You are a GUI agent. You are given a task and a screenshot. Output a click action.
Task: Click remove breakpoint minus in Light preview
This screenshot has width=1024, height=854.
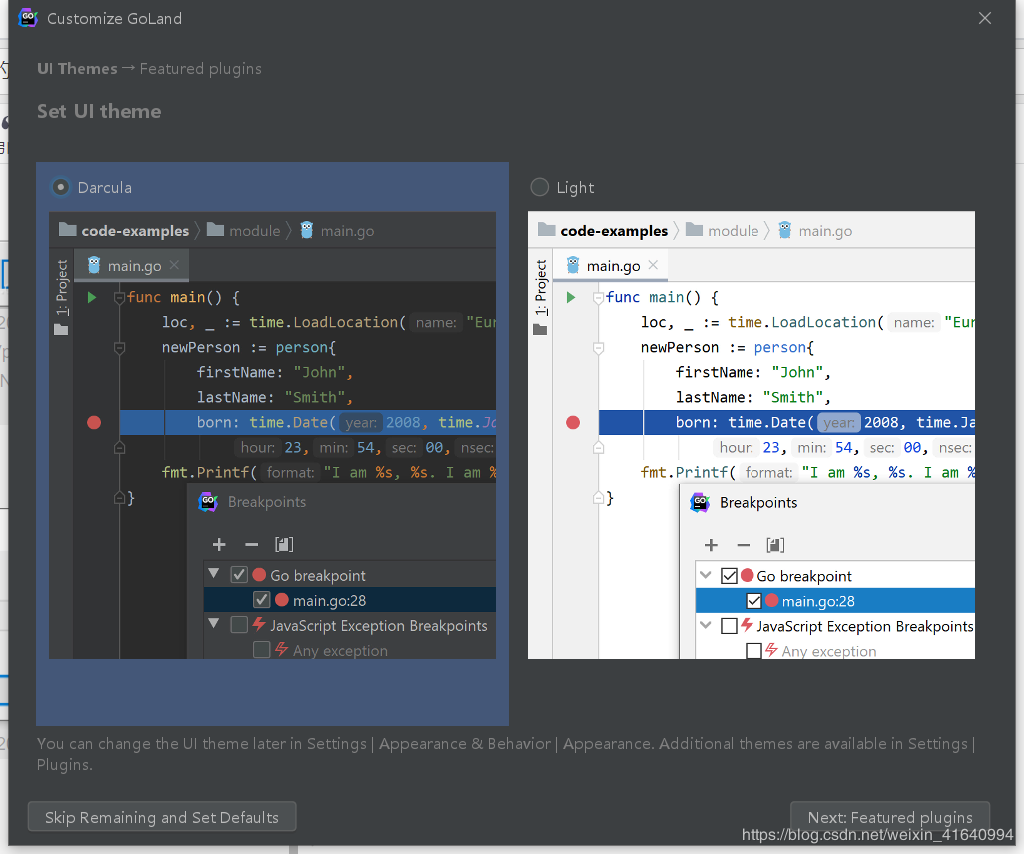pyautogui.click(x=743, y=545)
